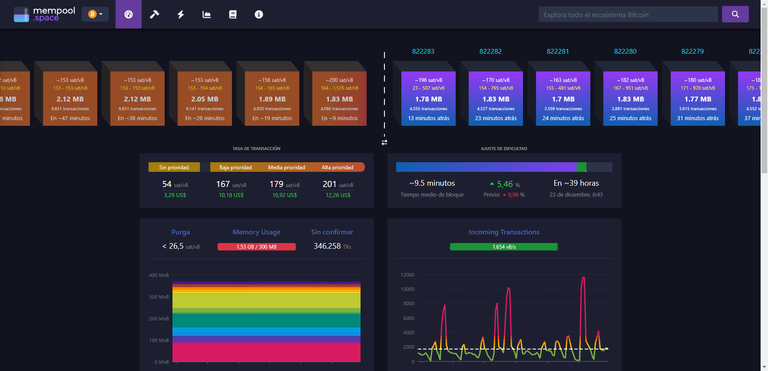
Task: Open block number 822283 link
Action: click(423, 51)
